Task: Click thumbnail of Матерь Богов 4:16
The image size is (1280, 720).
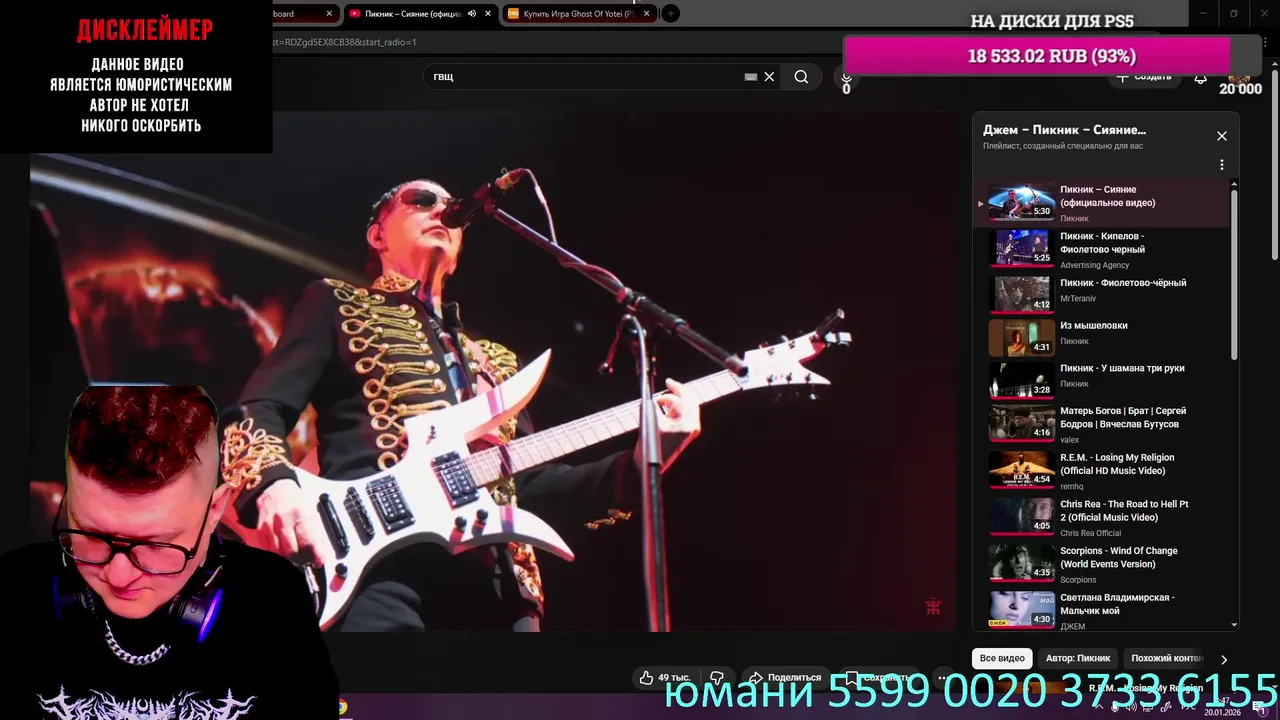Action: tap(1021, 423)
